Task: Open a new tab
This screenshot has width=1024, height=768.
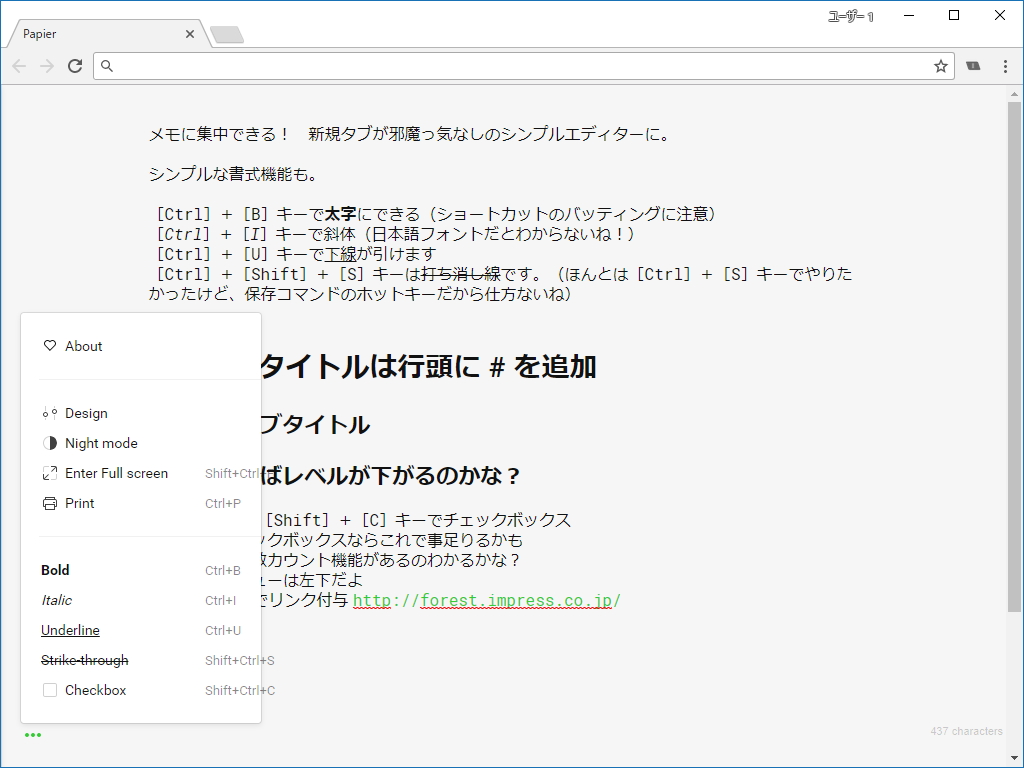Action: point(227,35)
